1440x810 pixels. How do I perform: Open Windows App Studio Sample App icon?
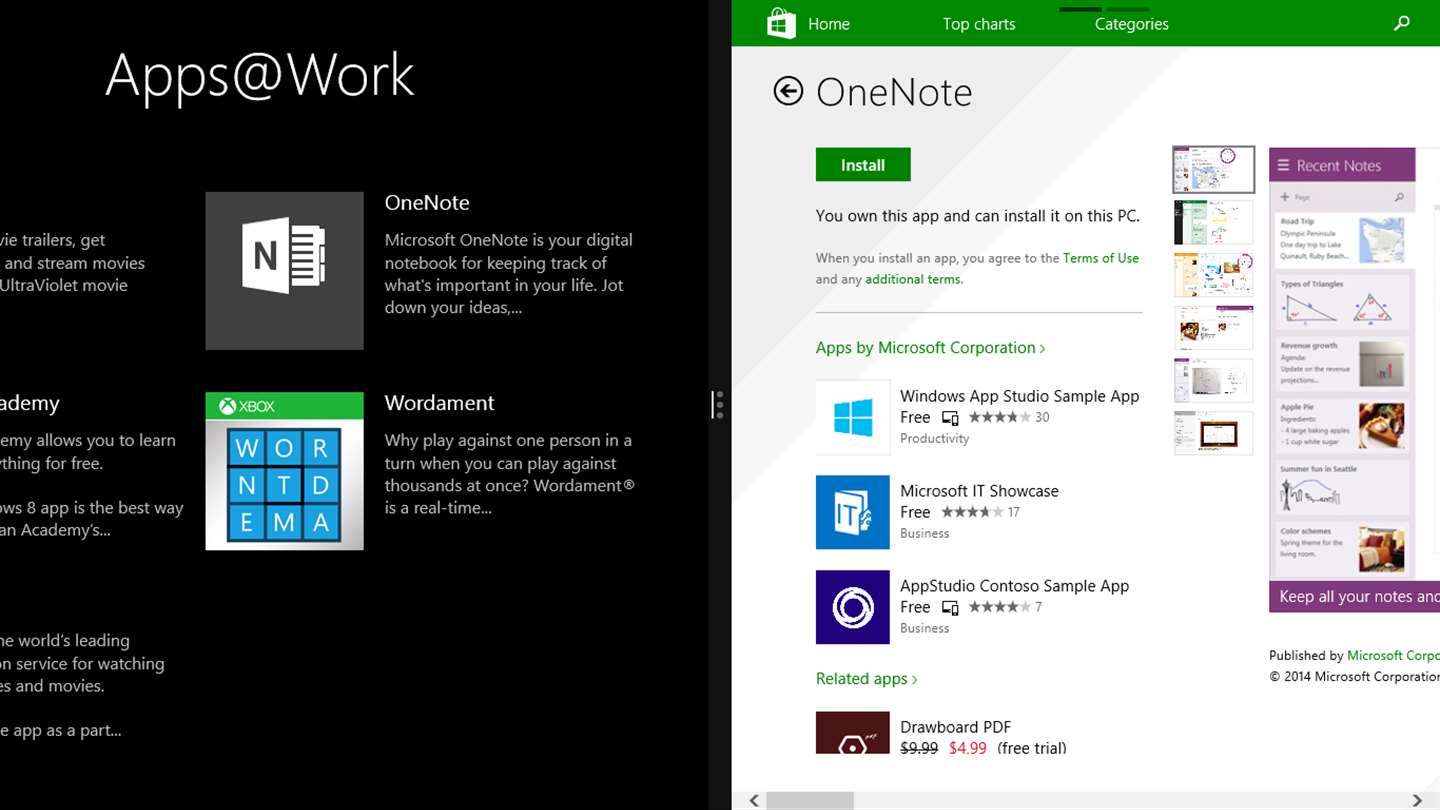(x=852, y=417)
